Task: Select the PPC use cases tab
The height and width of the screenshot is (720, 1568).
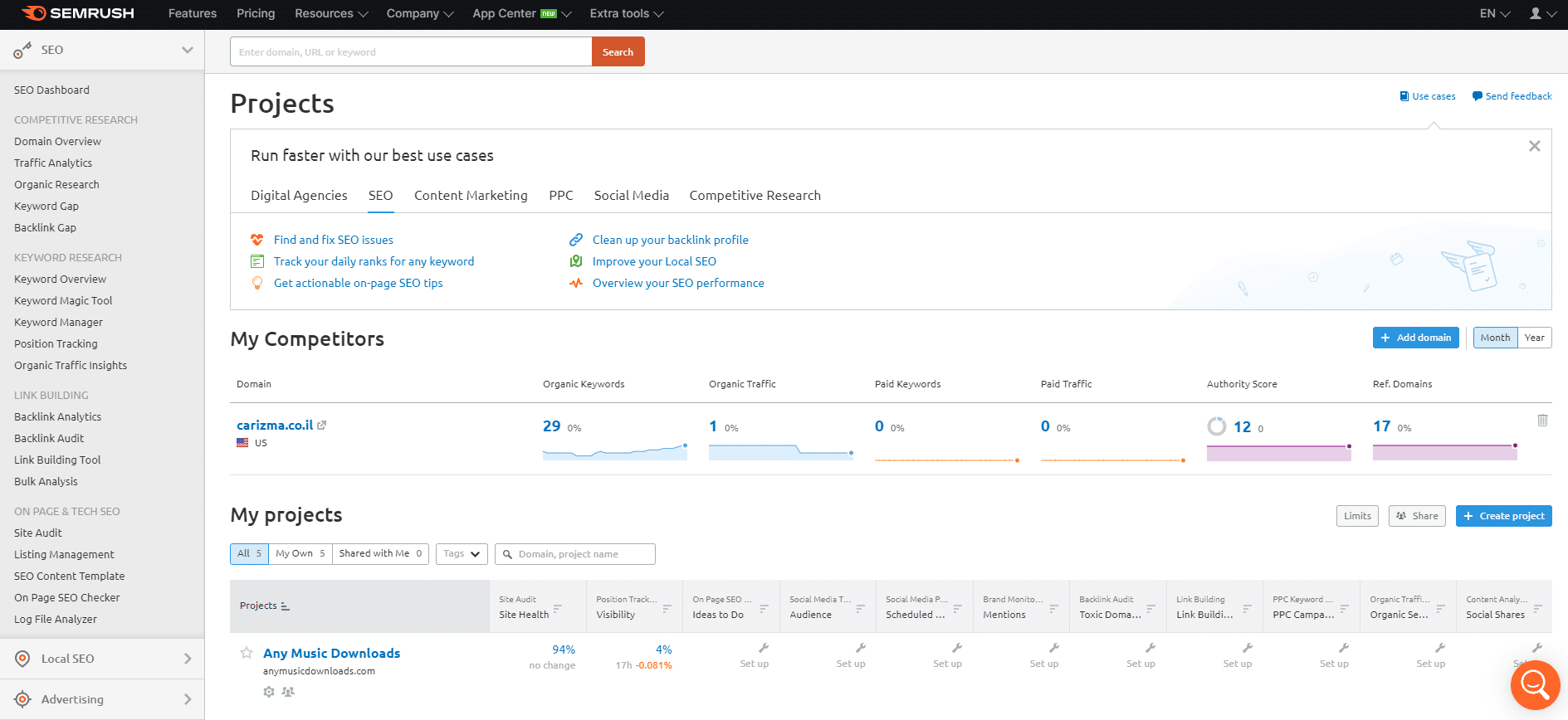Action: pos(561,196)
